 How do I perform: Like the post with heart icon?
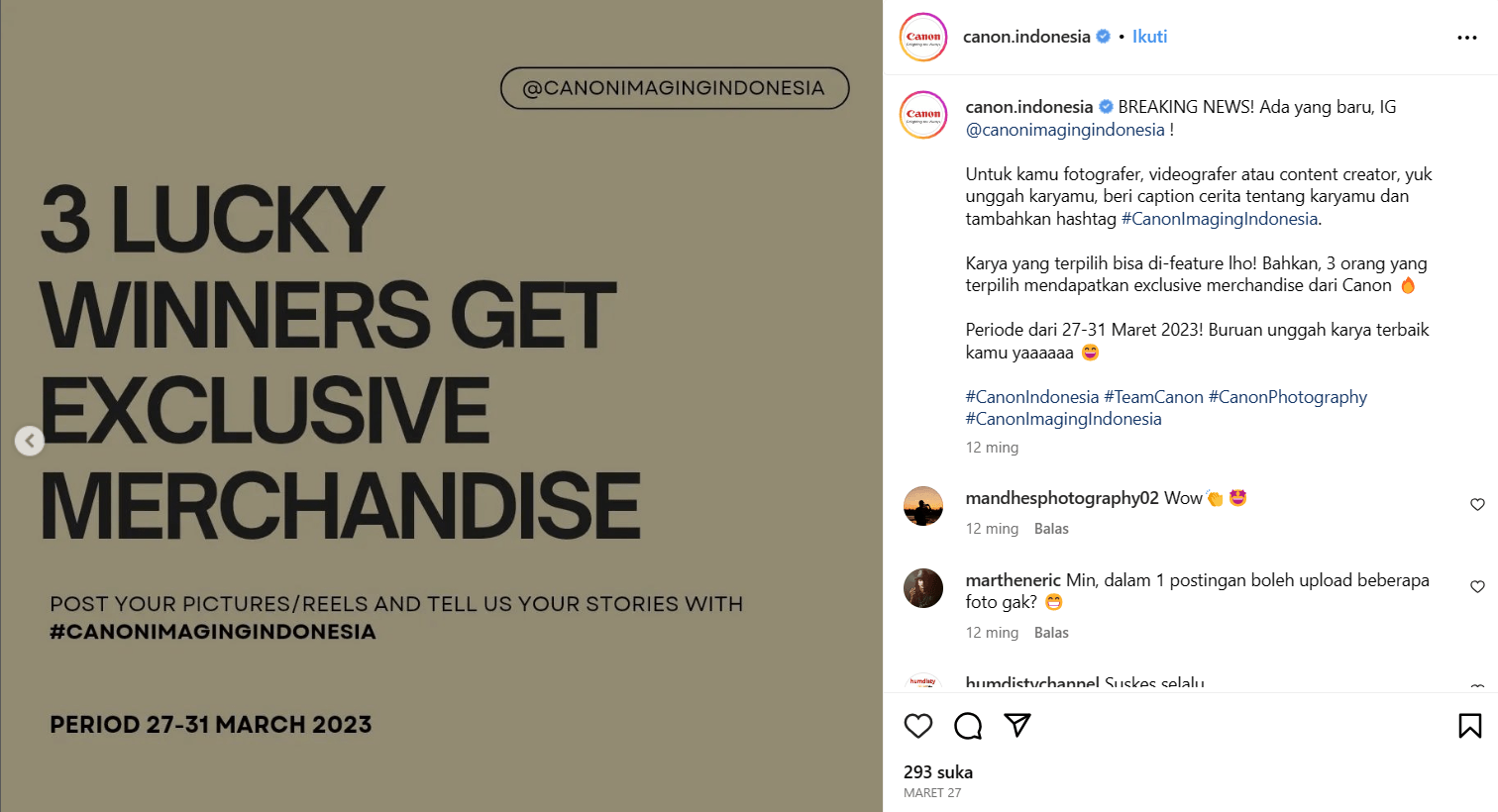(918, 726)
